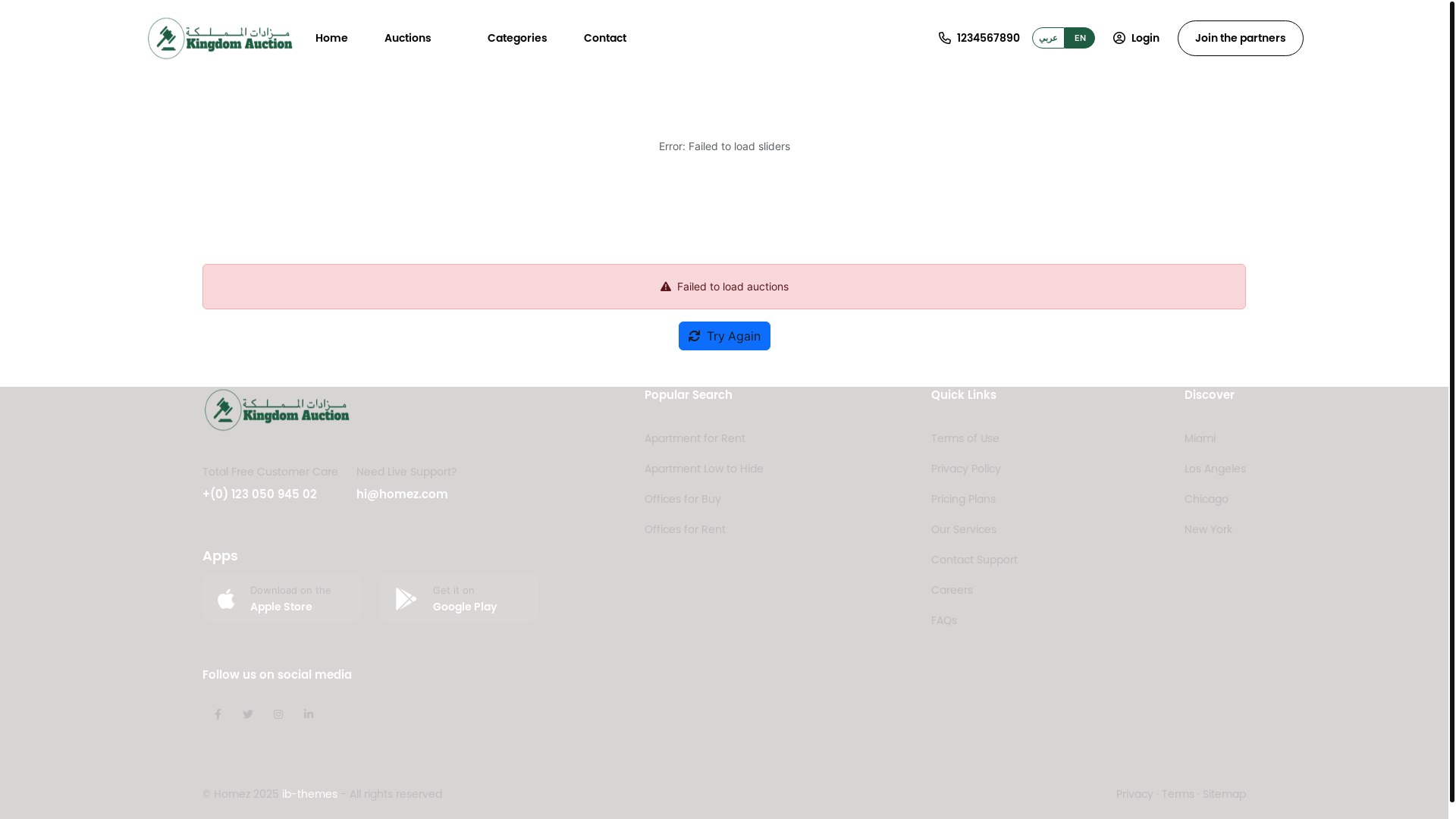The height and width of the screenshot is (819, 1456).
Task: Click the Login link
Action: pos(1136,38)
